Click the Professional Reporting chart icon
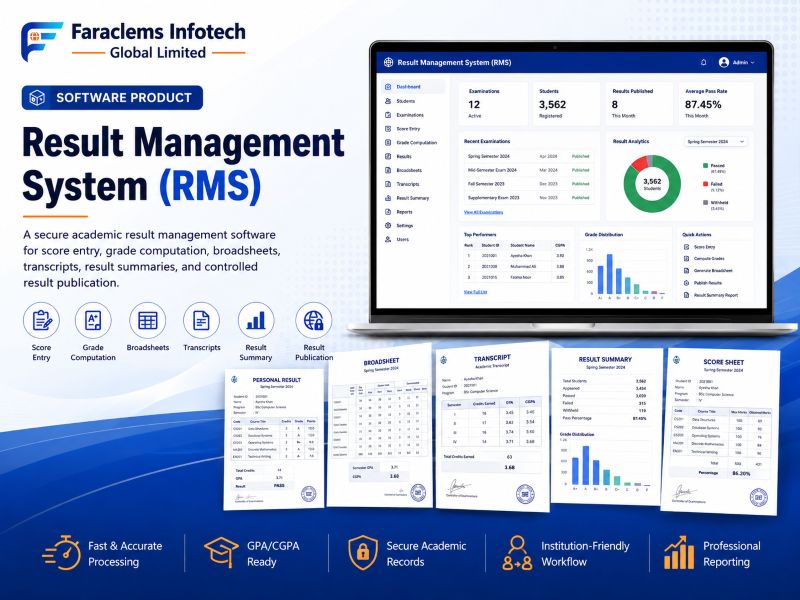 pos(679,553)
